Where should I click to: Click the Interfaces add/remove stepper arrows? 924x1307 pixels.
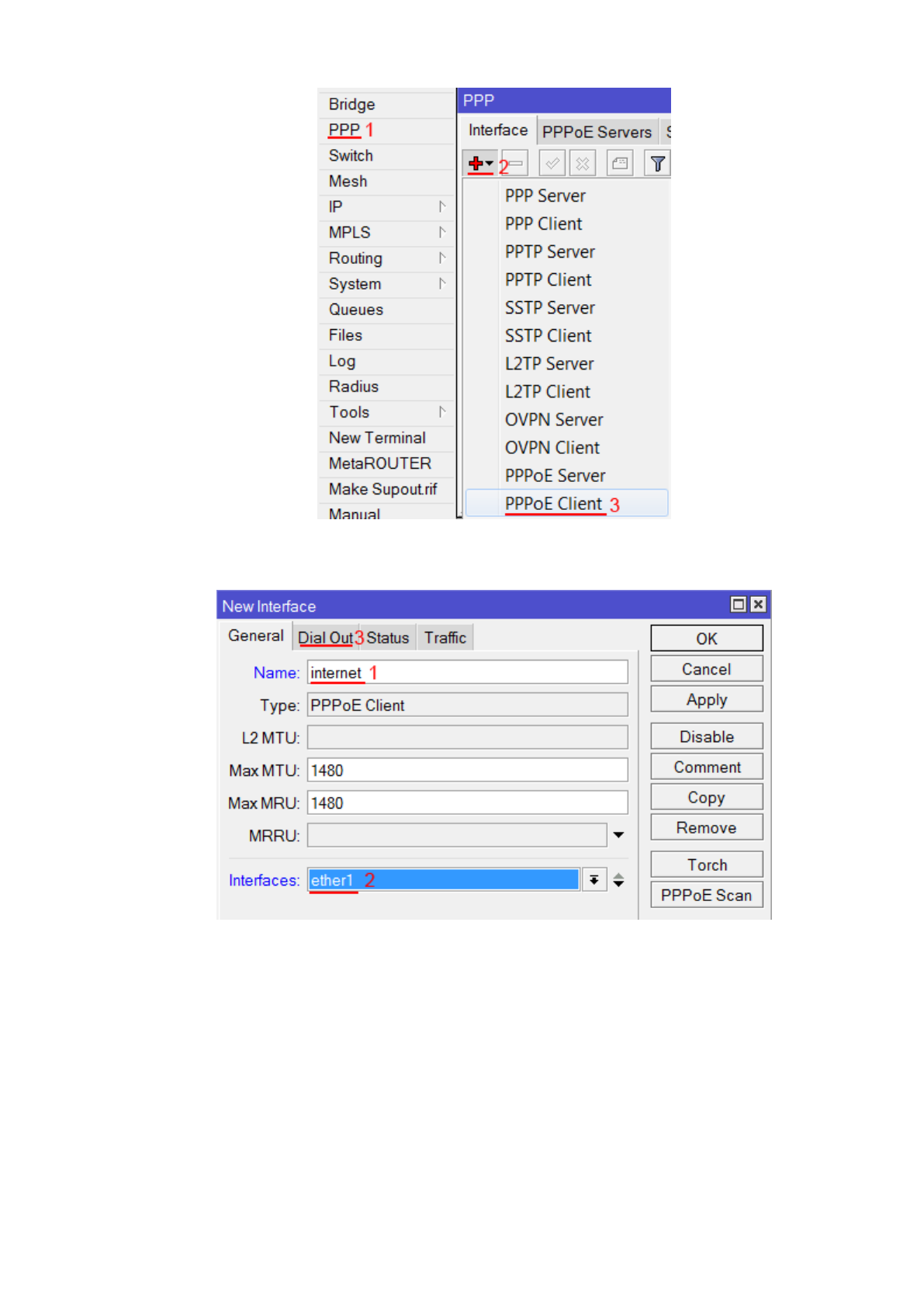[618, 880]
